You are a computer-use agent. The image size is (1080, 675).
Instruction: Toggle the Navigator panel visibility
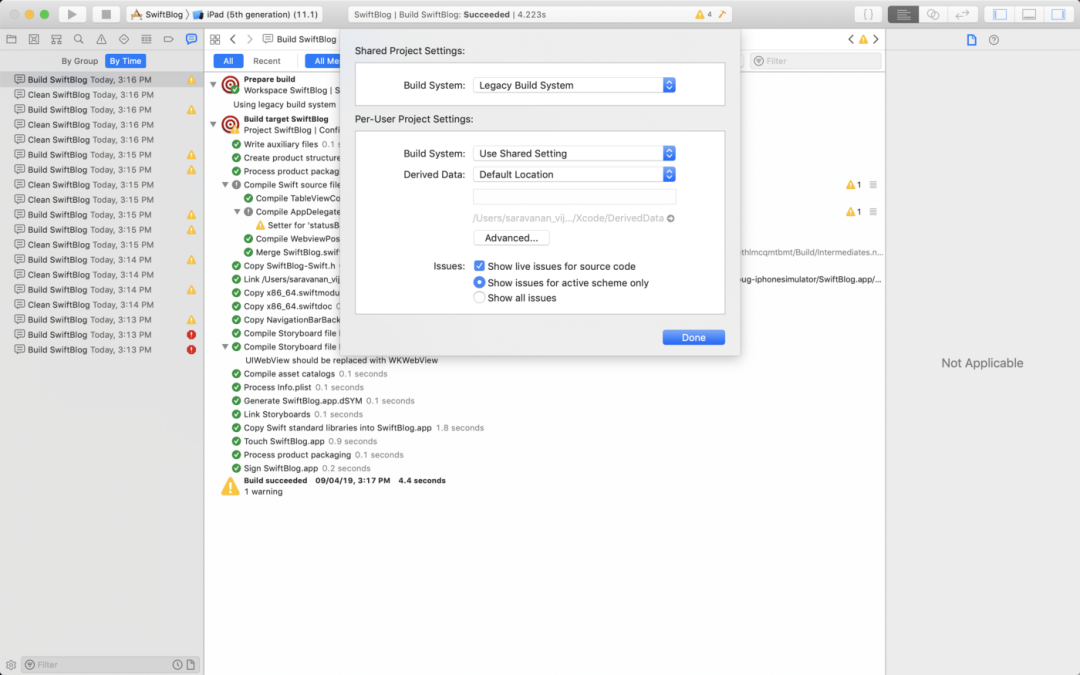click(x=1000, y=14)
